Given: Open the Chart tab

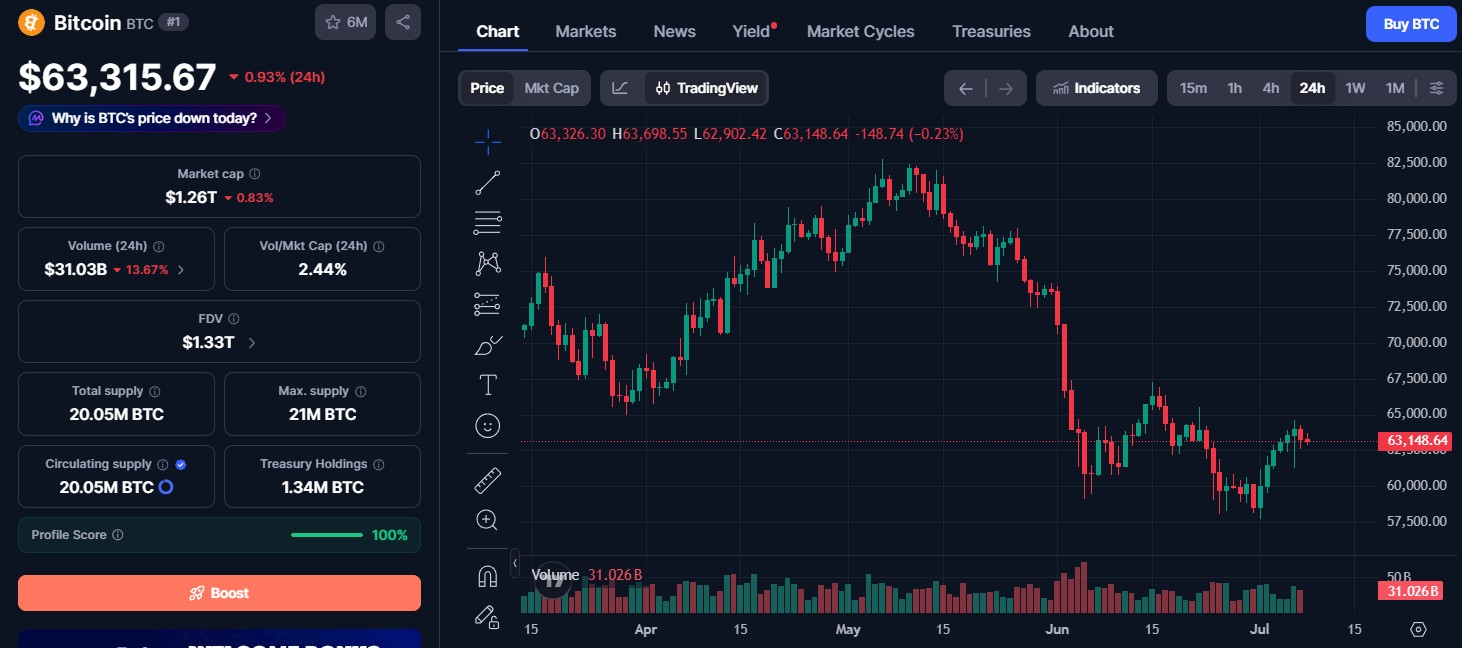Looking at the screenshot, I should pos(498,31).
